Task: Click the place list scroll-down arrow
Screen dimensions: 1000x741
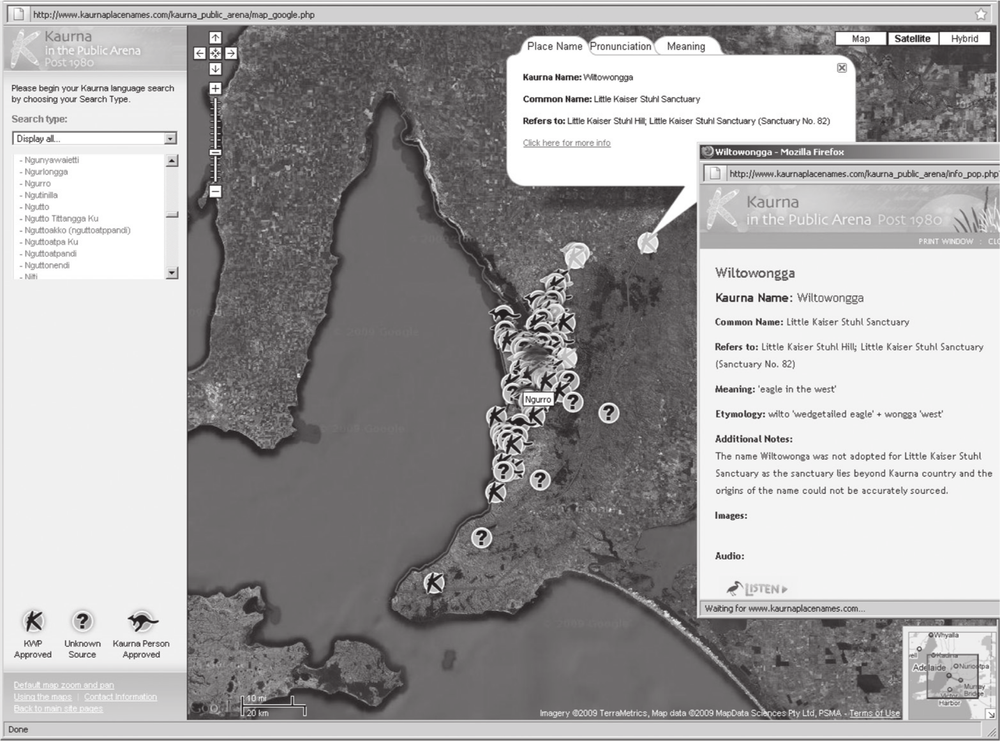Action: coord(172,272)
